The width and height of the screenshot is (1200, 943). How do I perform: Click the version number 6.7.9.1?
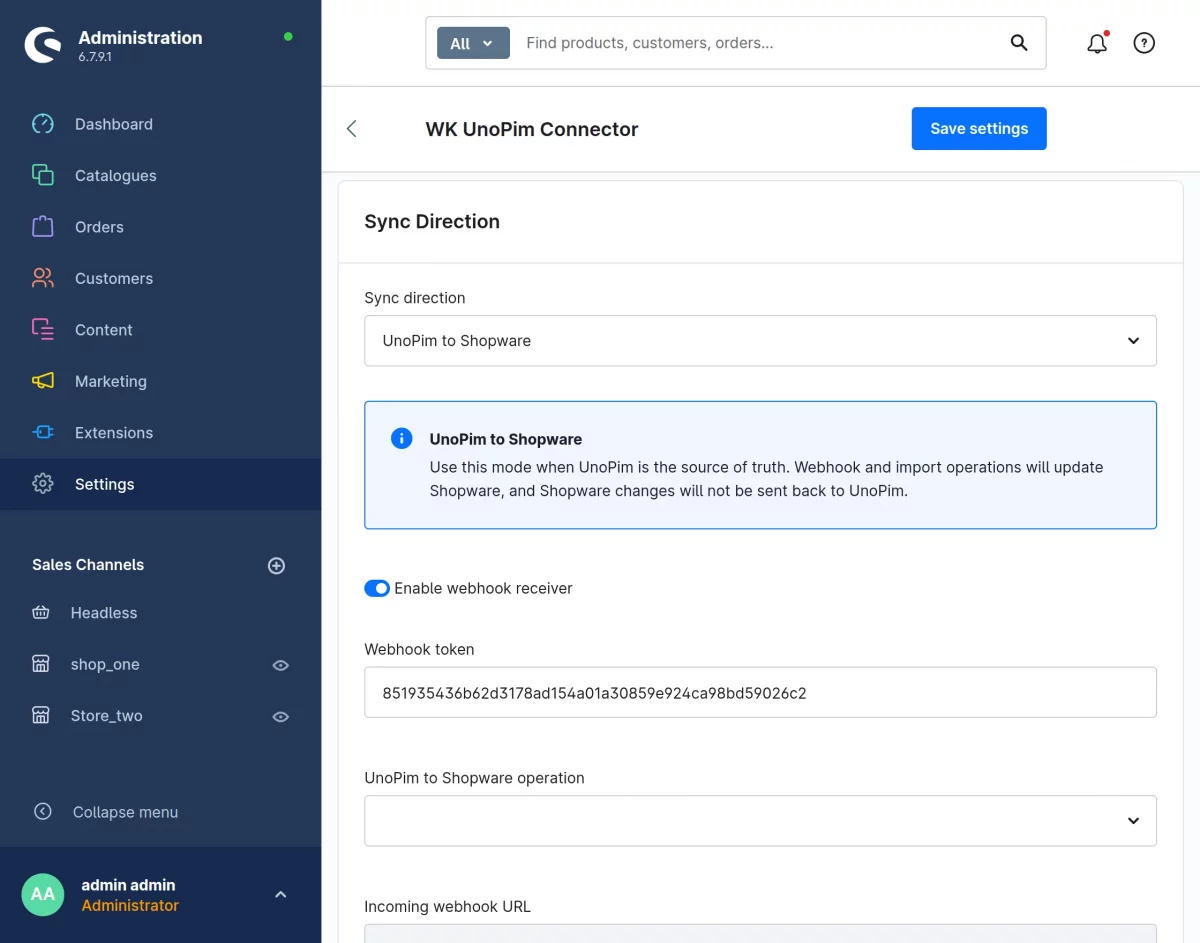pyautogui.click(x=95, y=58)
